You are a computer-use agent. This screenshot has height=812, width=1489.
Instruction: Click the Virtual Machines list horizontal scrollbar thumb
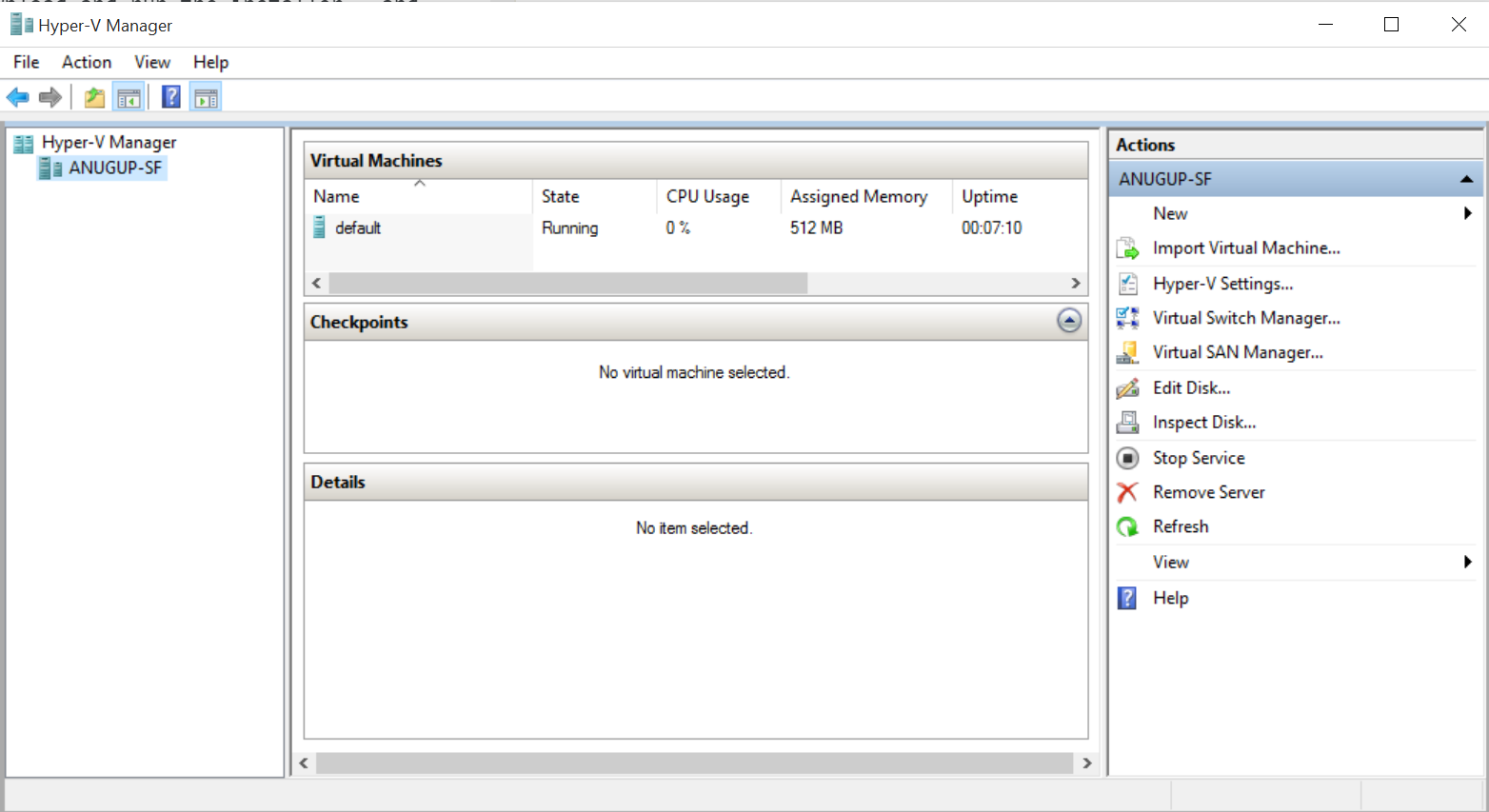568,284
